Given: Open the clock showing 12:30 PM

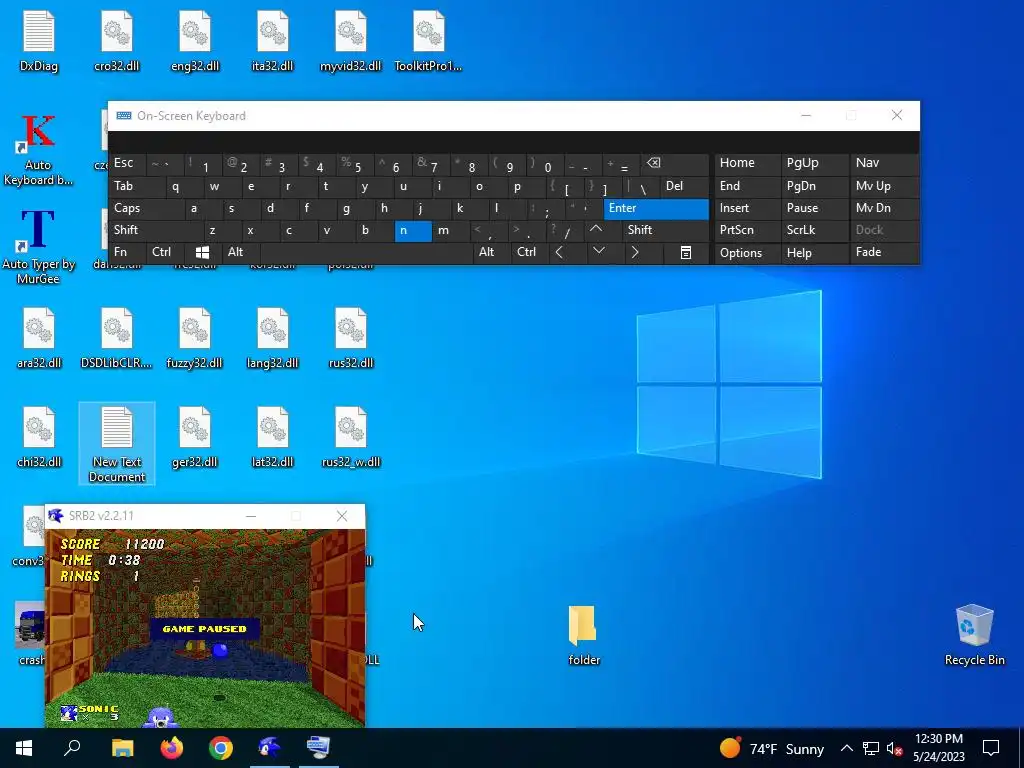Looking at the screenshot, I should click(938, 748).
